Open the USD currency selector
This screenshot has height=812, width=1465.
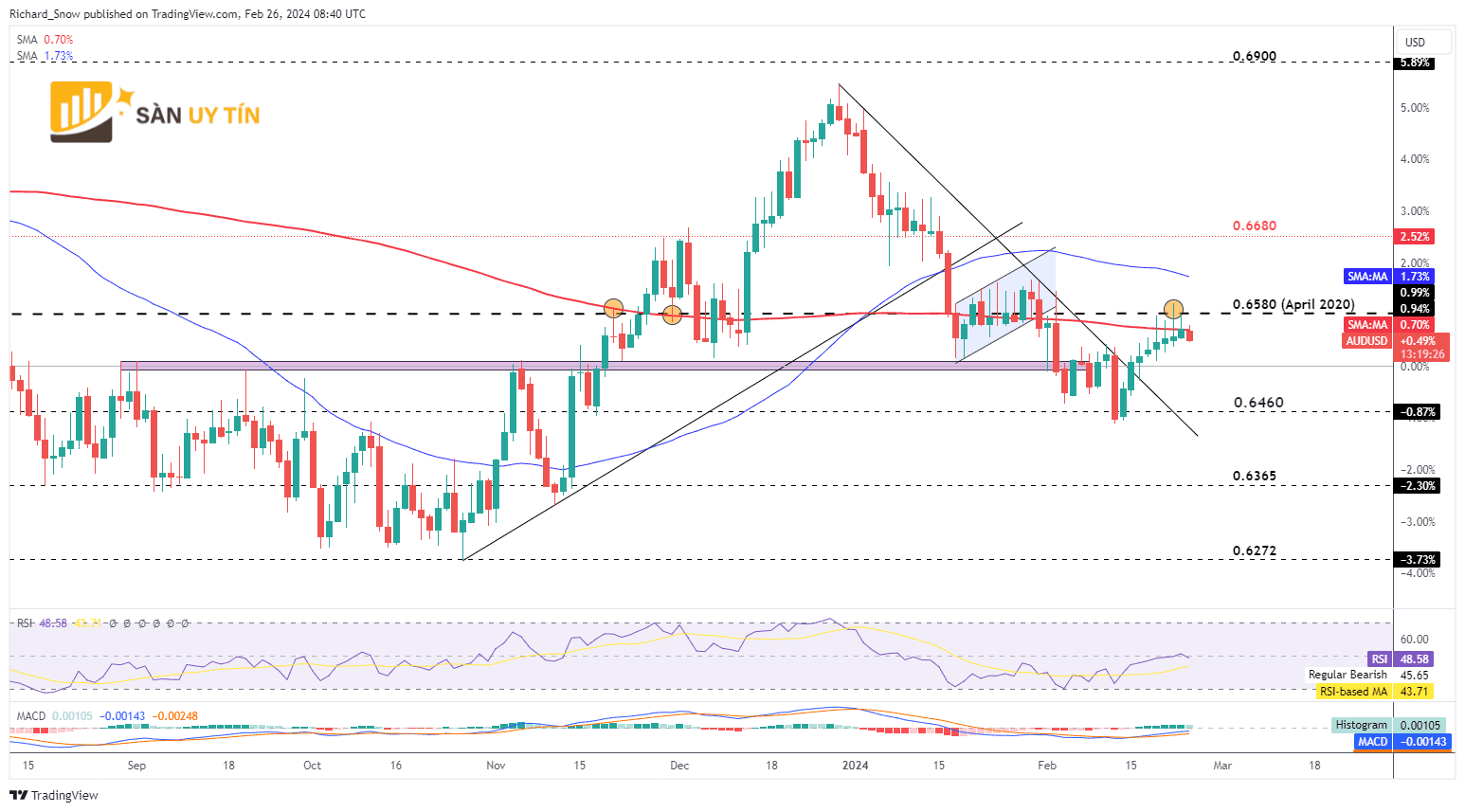1423,42
